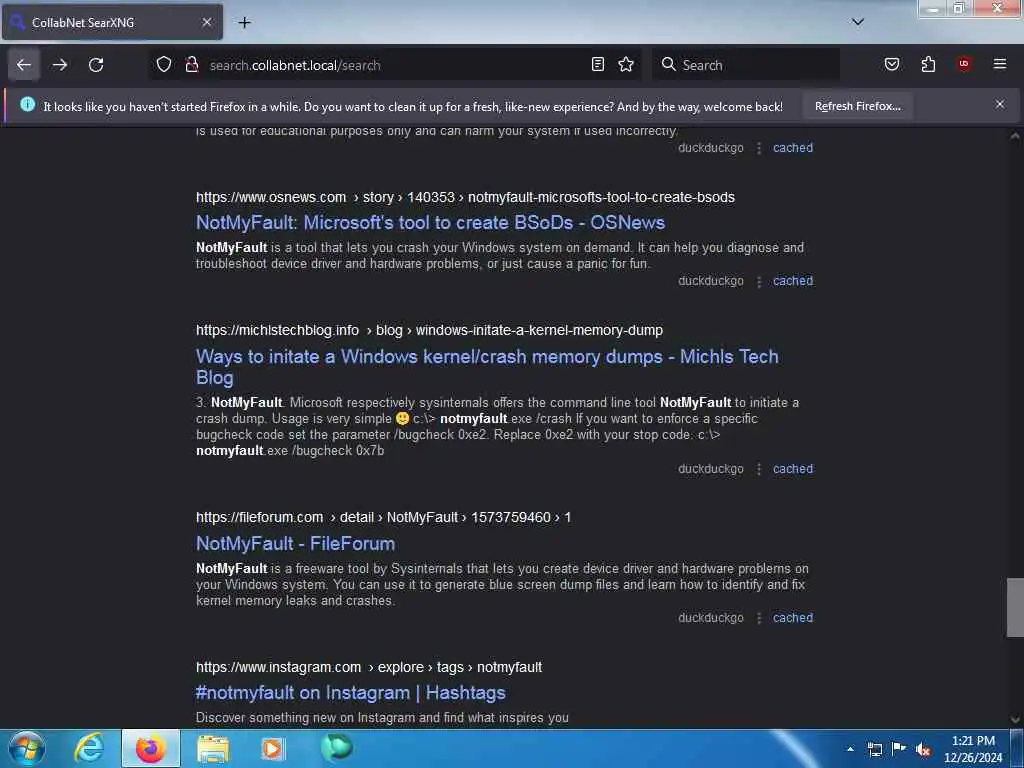Open the NotMyFault OSNews result link
Image resolution: width=1024 pixels, height=768 pixels.
point(430,223)
